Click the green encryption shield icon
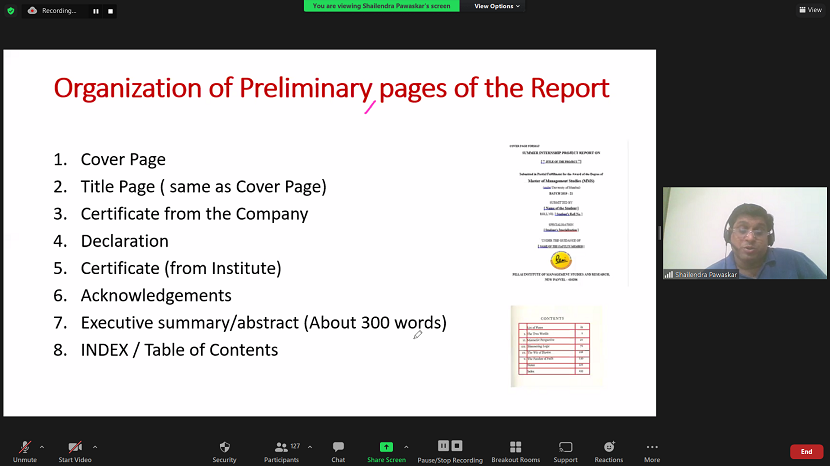The height and width of the screenshot is (466, 830). (x=11, y=10)
